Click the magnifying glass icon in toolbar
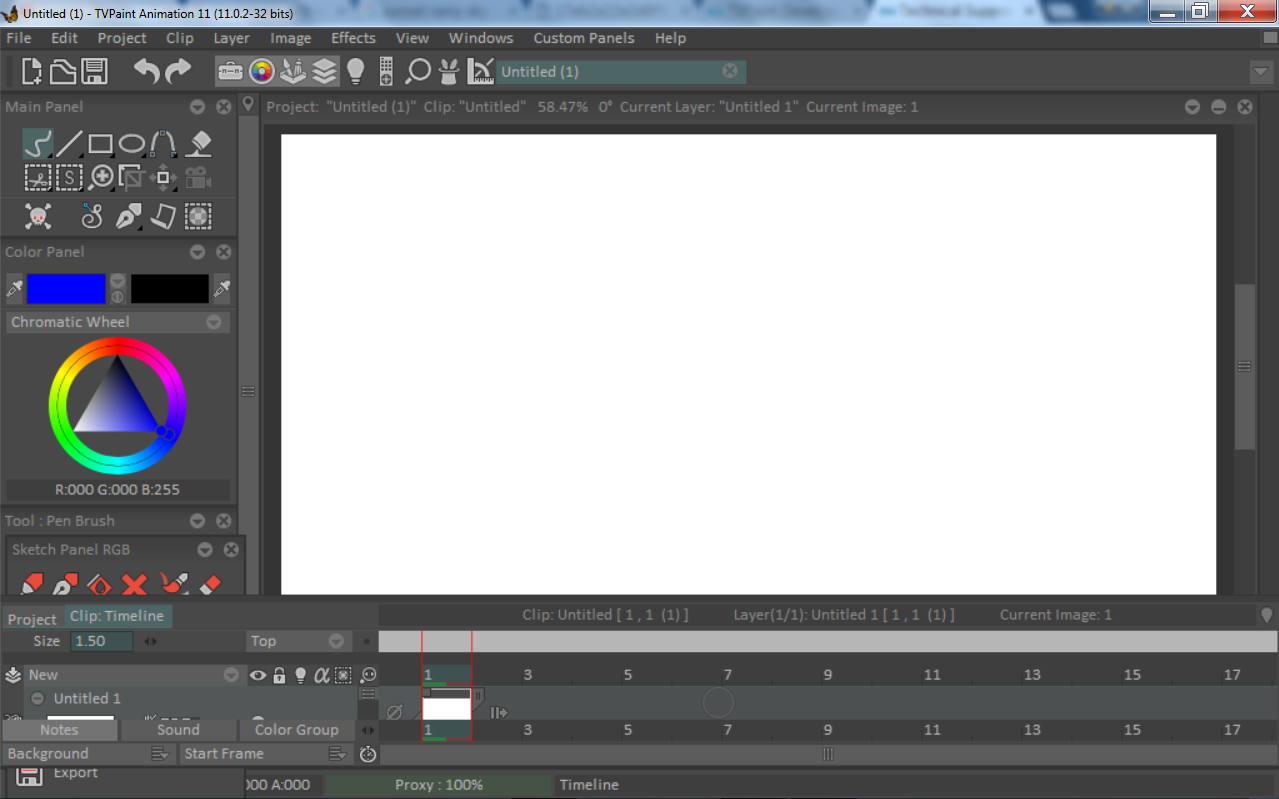The height and width of the screenshot is (799, 1279). pos(418,71)
